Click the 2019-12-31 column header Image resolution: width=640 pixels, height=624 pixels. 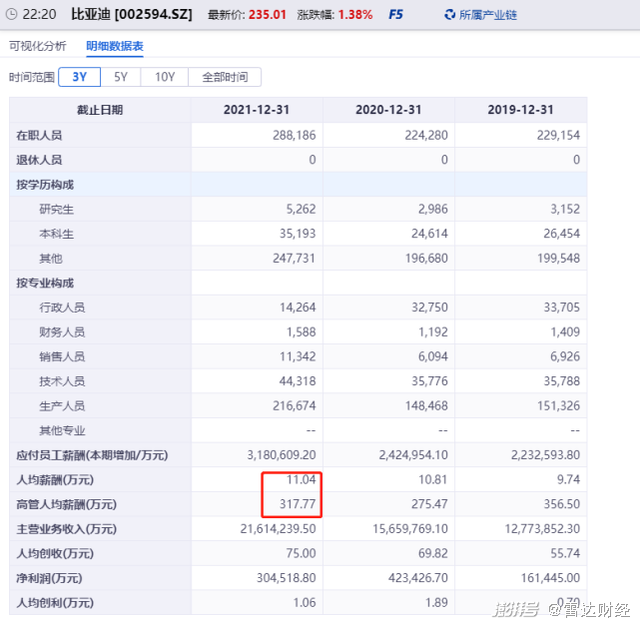click(521, 110)
